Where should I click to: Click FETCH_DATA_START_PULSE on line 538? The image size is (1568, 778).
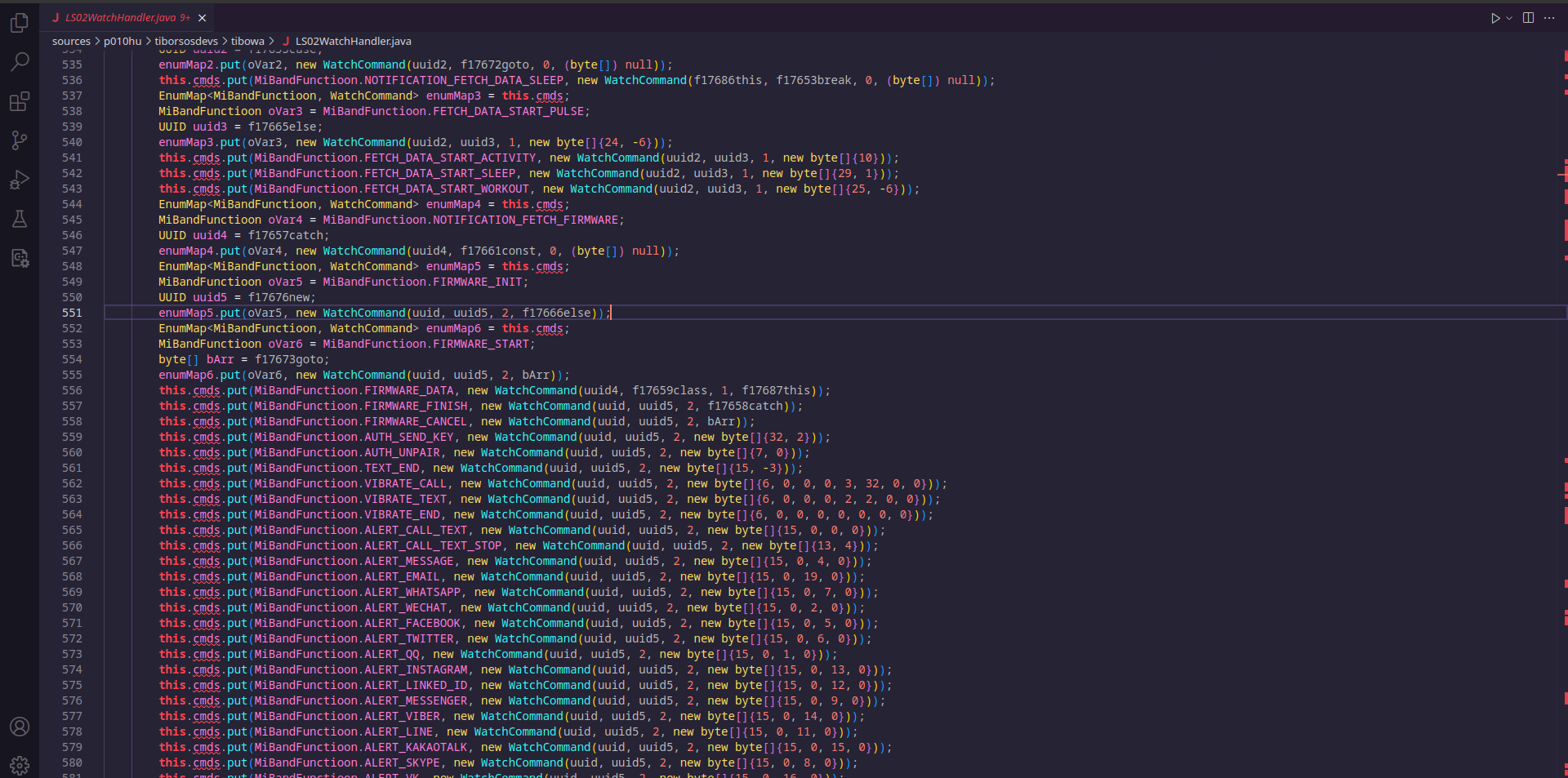508,111
